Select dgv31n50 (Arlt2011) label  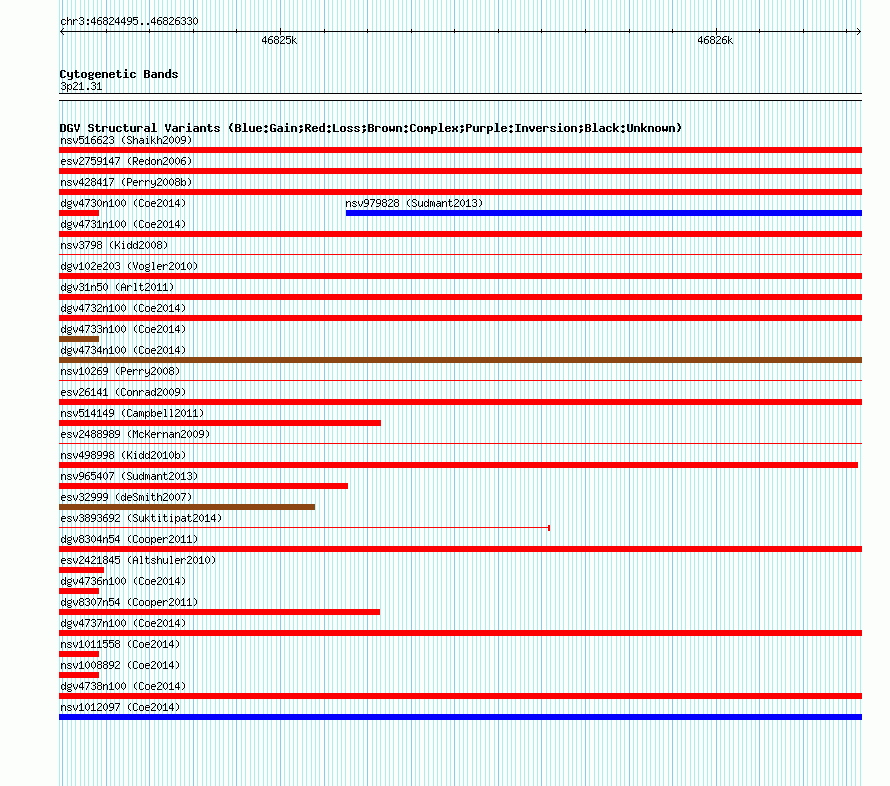coord(117,287)
